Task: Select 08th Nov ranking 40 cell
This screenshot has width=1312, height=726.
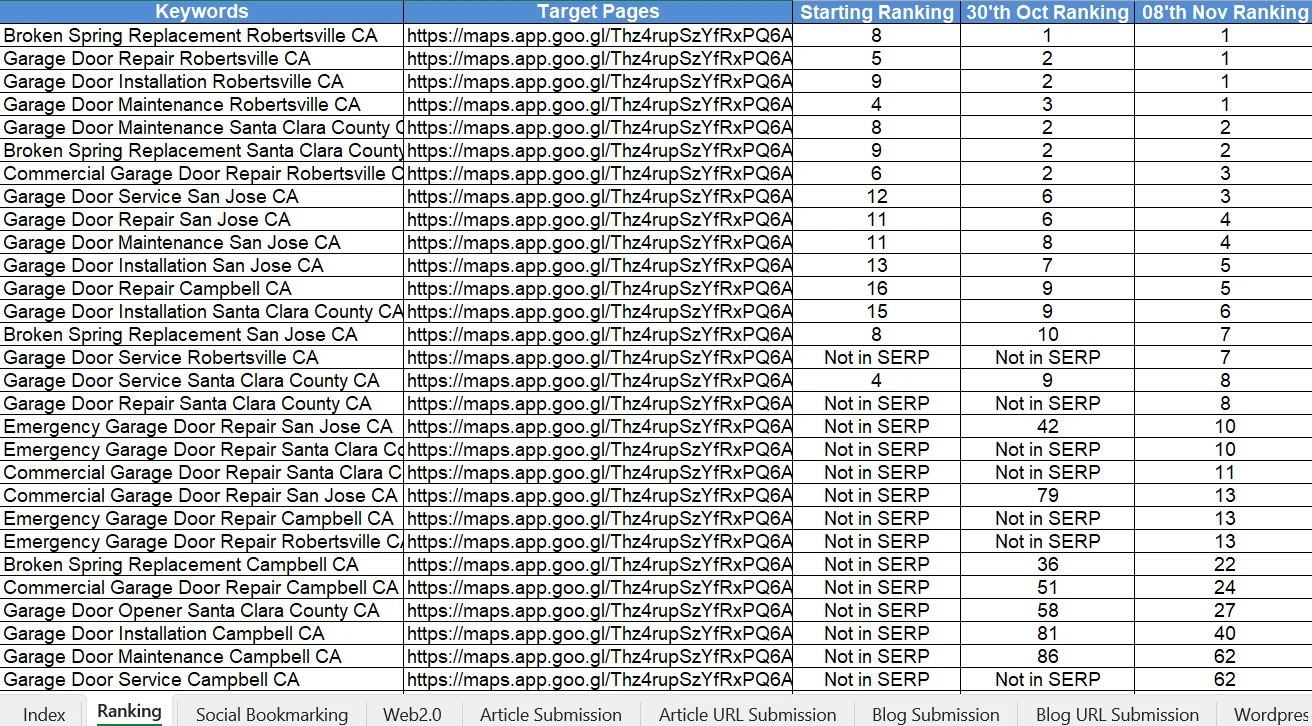Action: coord(1224,633)
